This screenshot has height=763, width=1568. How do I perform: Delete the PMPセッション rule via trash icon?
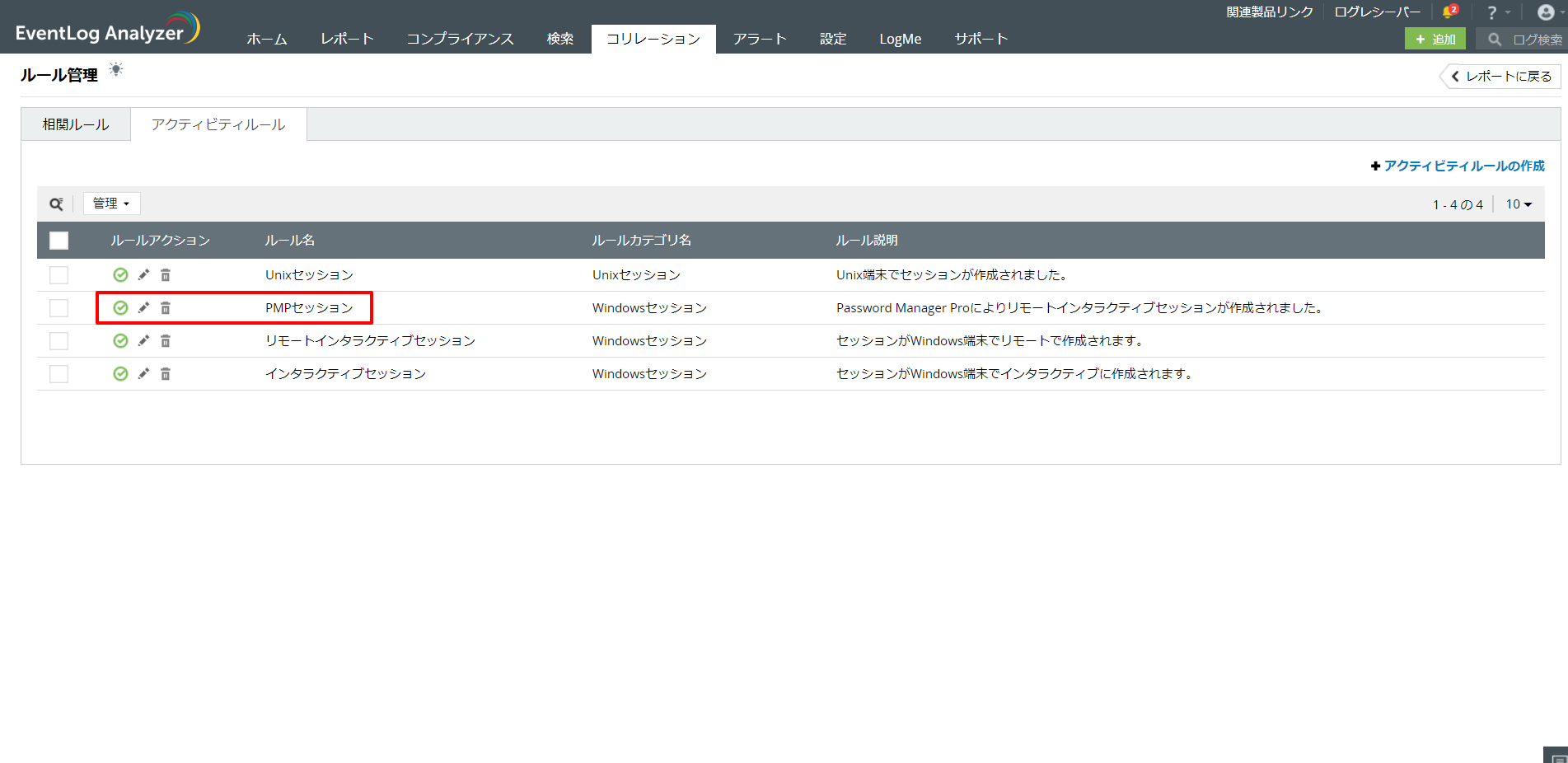(166, 308)
